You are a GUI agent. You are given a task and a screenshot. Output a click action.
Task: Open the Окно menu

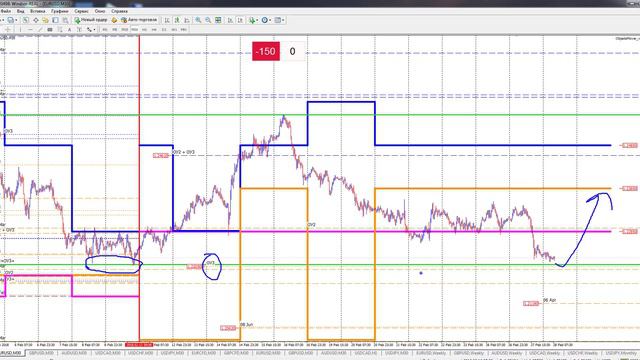click(x=100, y=11)
